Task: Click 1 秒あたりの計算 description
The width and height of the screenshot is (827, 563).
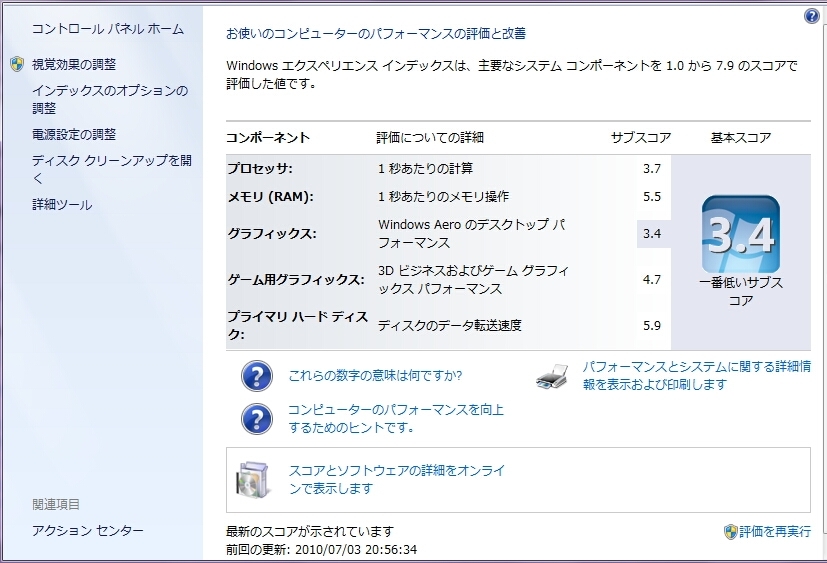Action: click(x=426, y=169)
